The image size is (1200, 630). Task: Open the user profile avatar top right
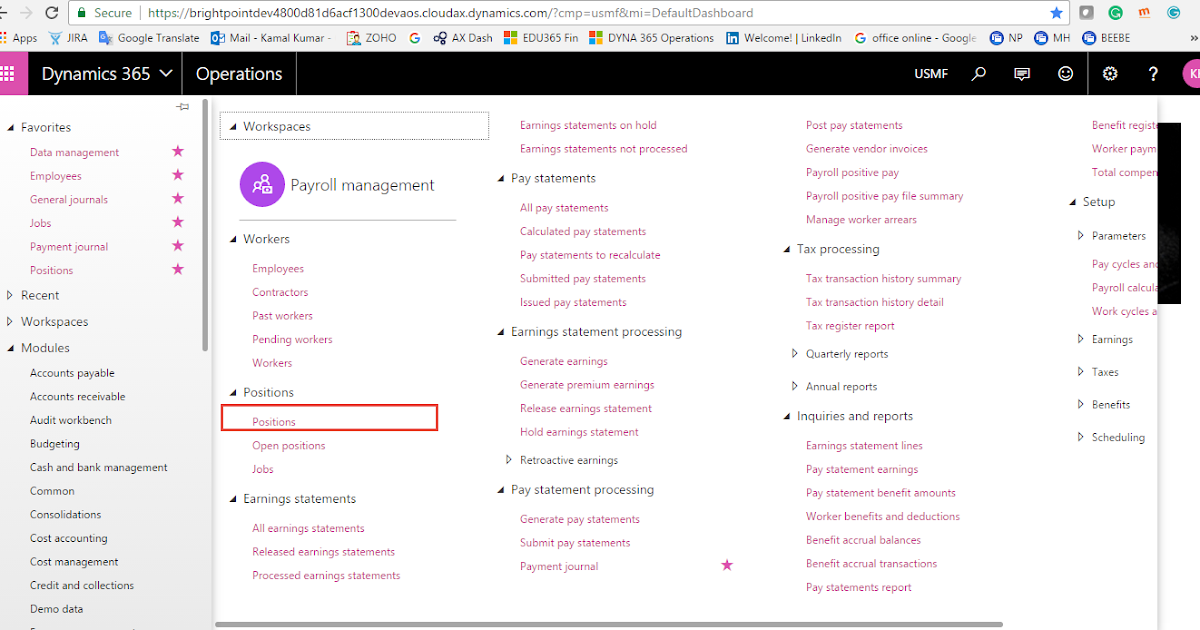click(x=1192, y=73)
